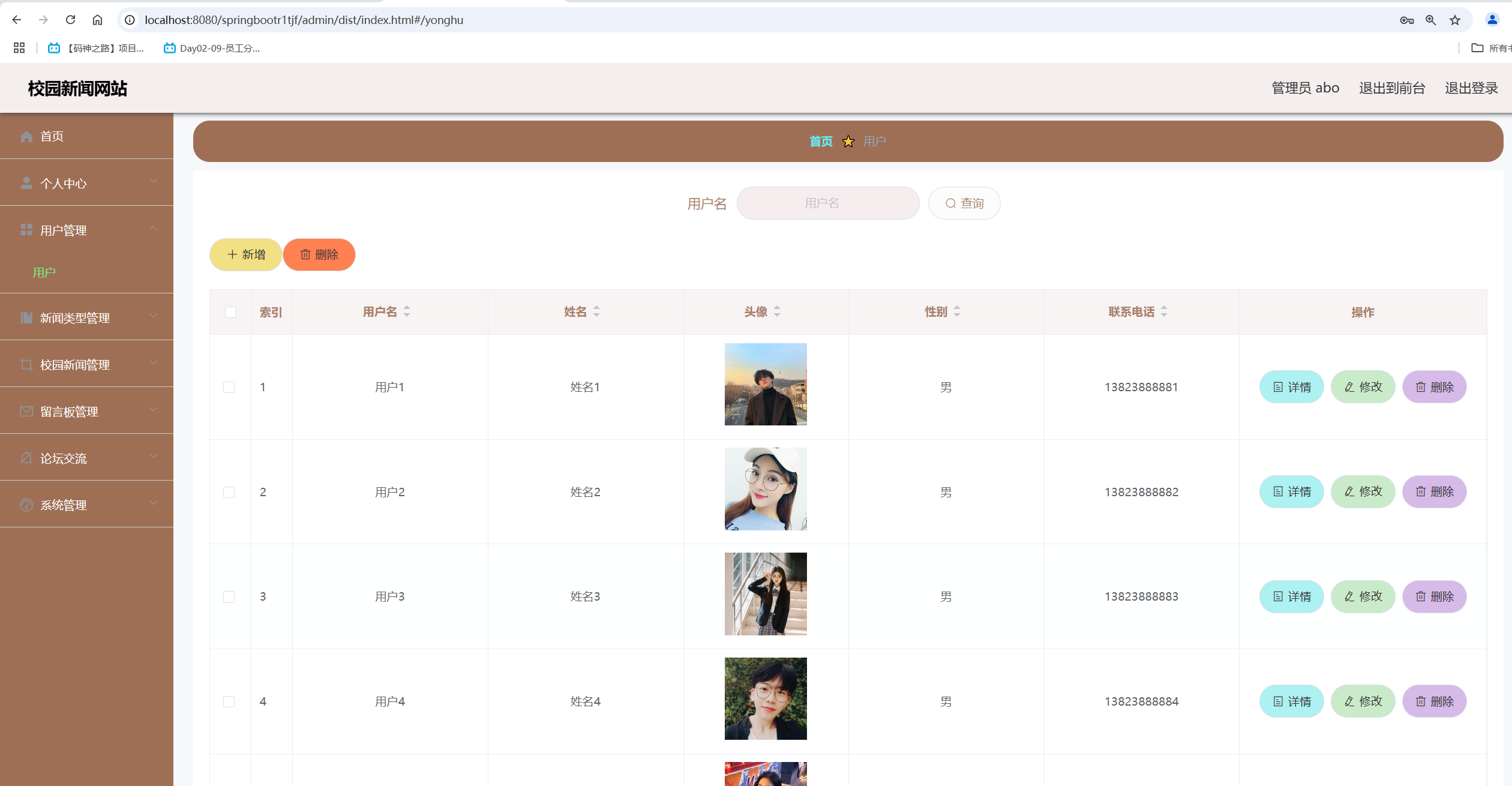Click 修改 for 用户1
Image resolution: width=1512 pixels, height=786 pixels.
pyautogui.click(x=1363, y=387)
